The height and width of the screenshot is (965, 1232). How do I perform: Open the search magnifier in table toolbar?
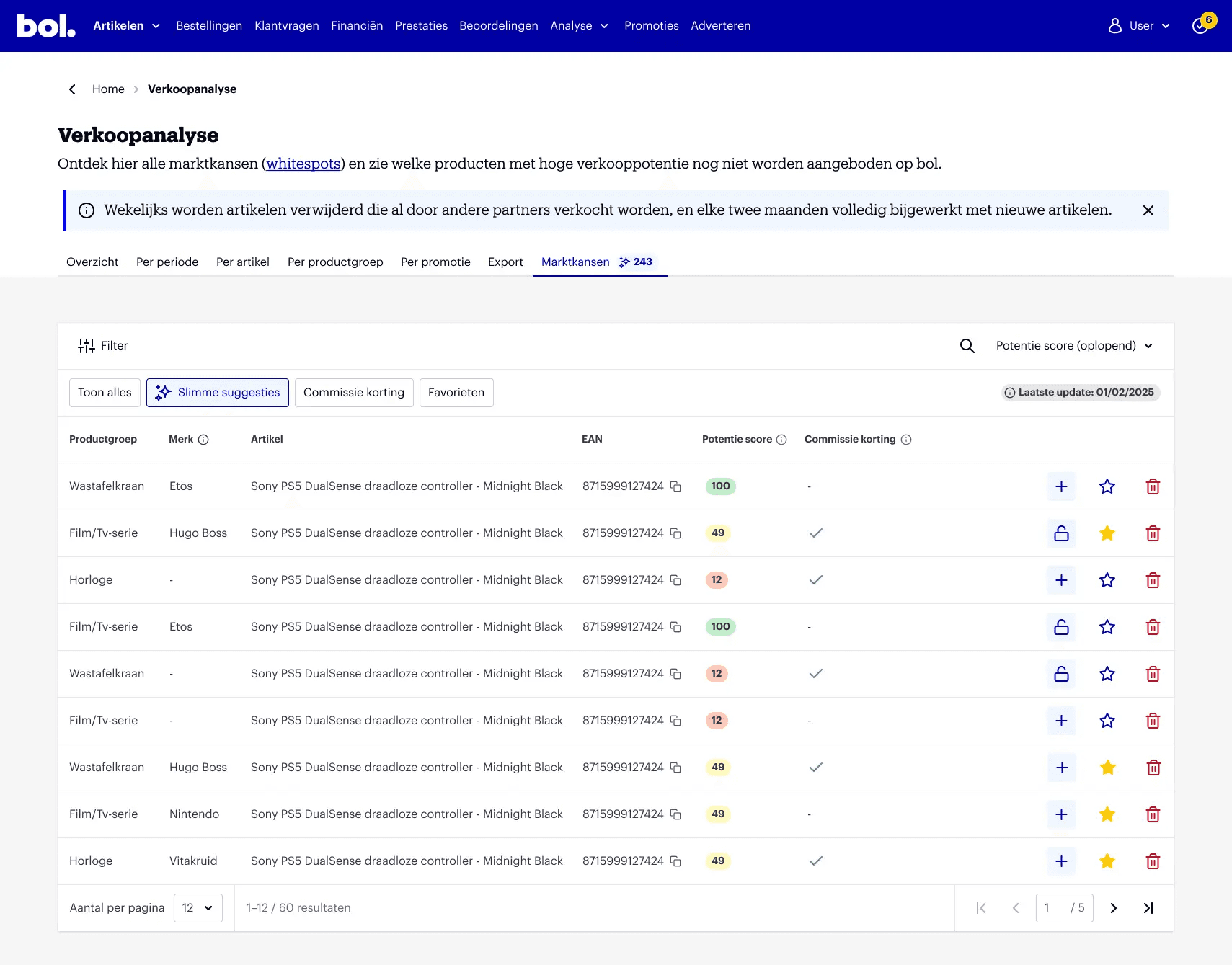pyautogui.click(x=967, y=346)
